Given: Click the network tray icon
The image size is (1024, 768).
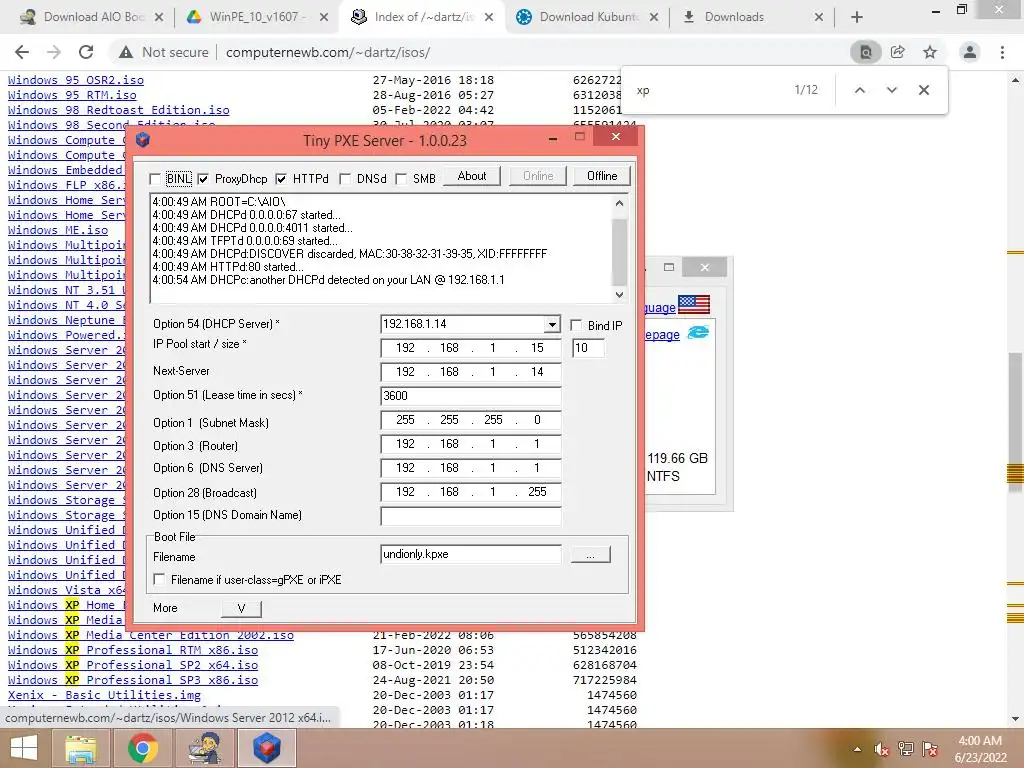Looking at the screenshot, I should (906, 749).
